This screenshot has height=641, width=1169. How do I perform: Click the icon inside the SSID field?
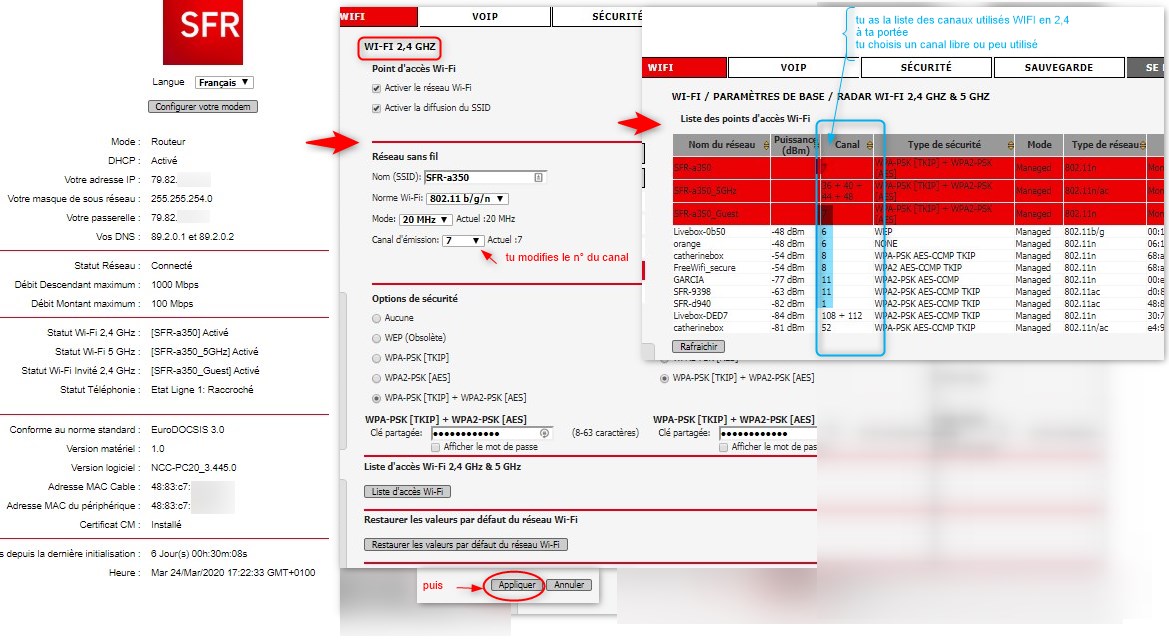tap(538, 177)
